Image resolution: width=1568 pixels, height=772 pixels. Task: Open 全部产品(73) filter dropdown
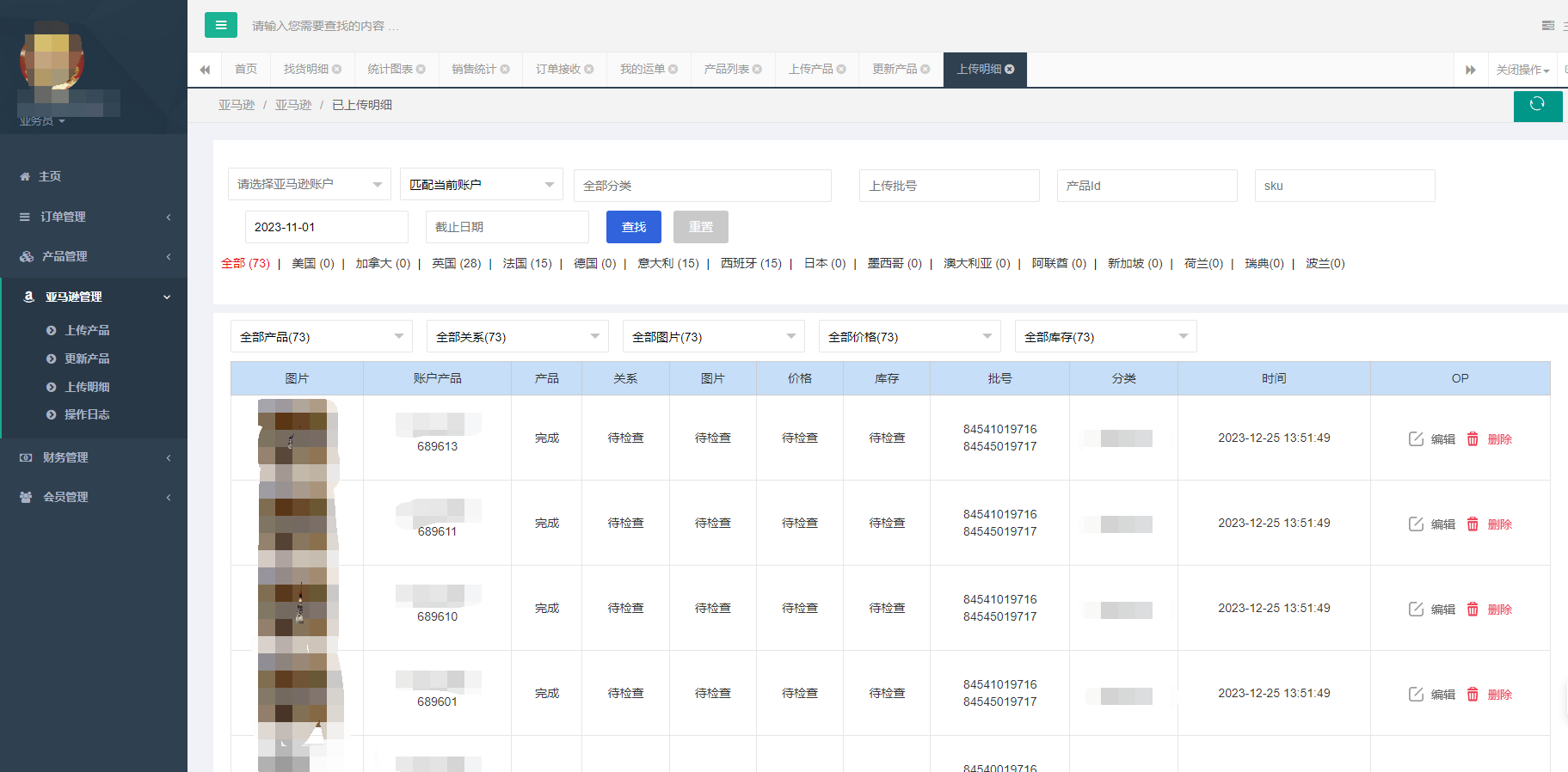(322, 336)
